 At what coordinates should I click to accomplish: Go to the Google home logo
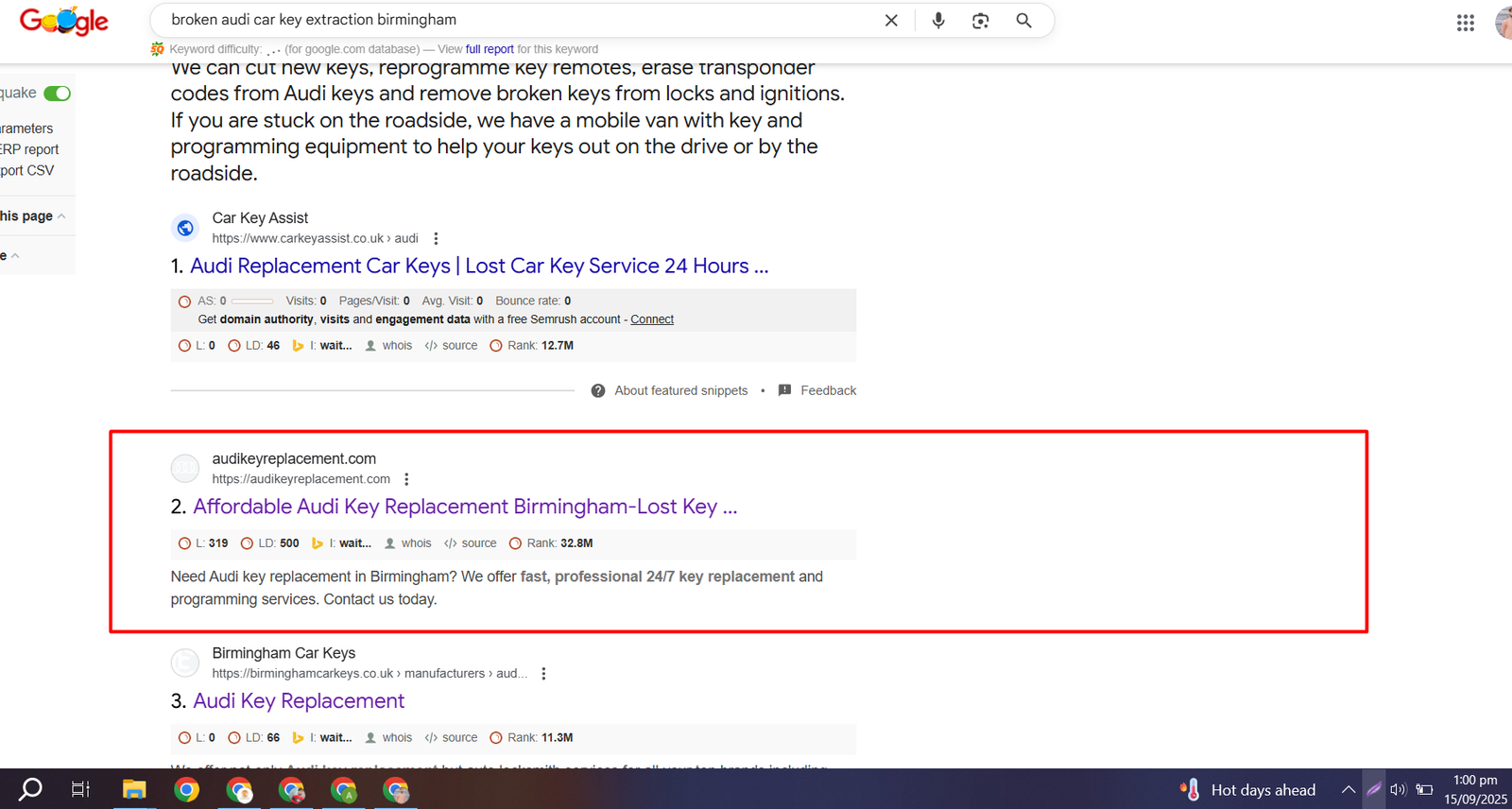point(64,21)
